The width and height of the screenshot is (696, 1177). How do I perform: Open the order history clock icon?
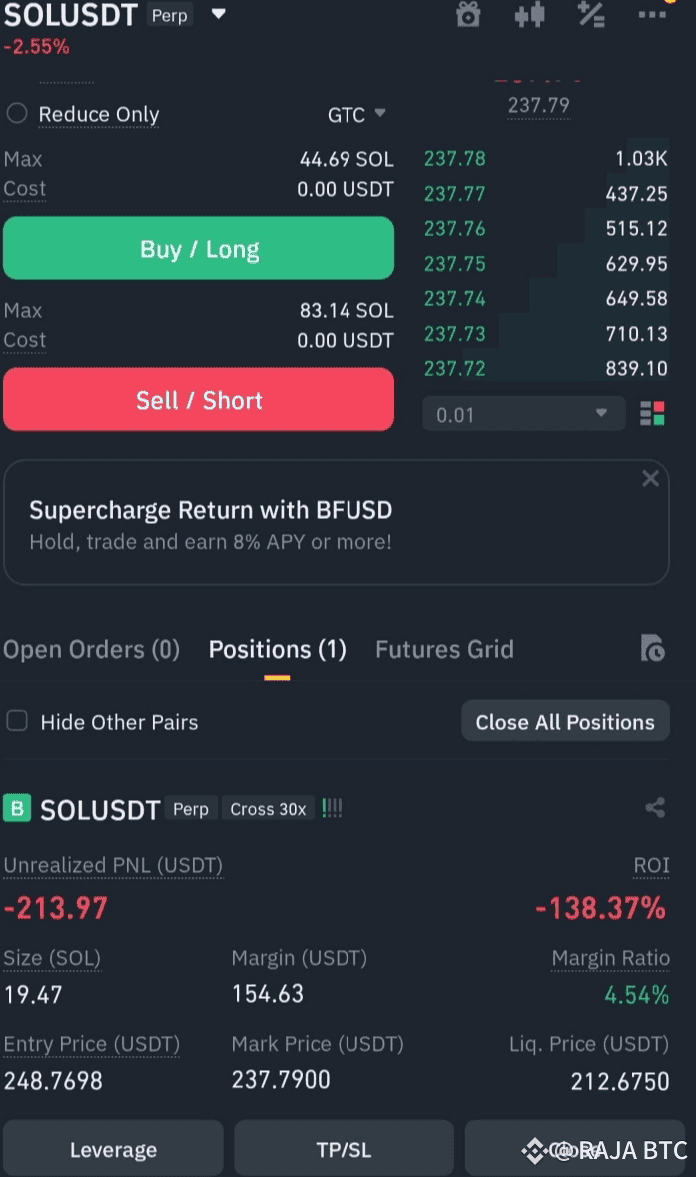coord(652,649)
